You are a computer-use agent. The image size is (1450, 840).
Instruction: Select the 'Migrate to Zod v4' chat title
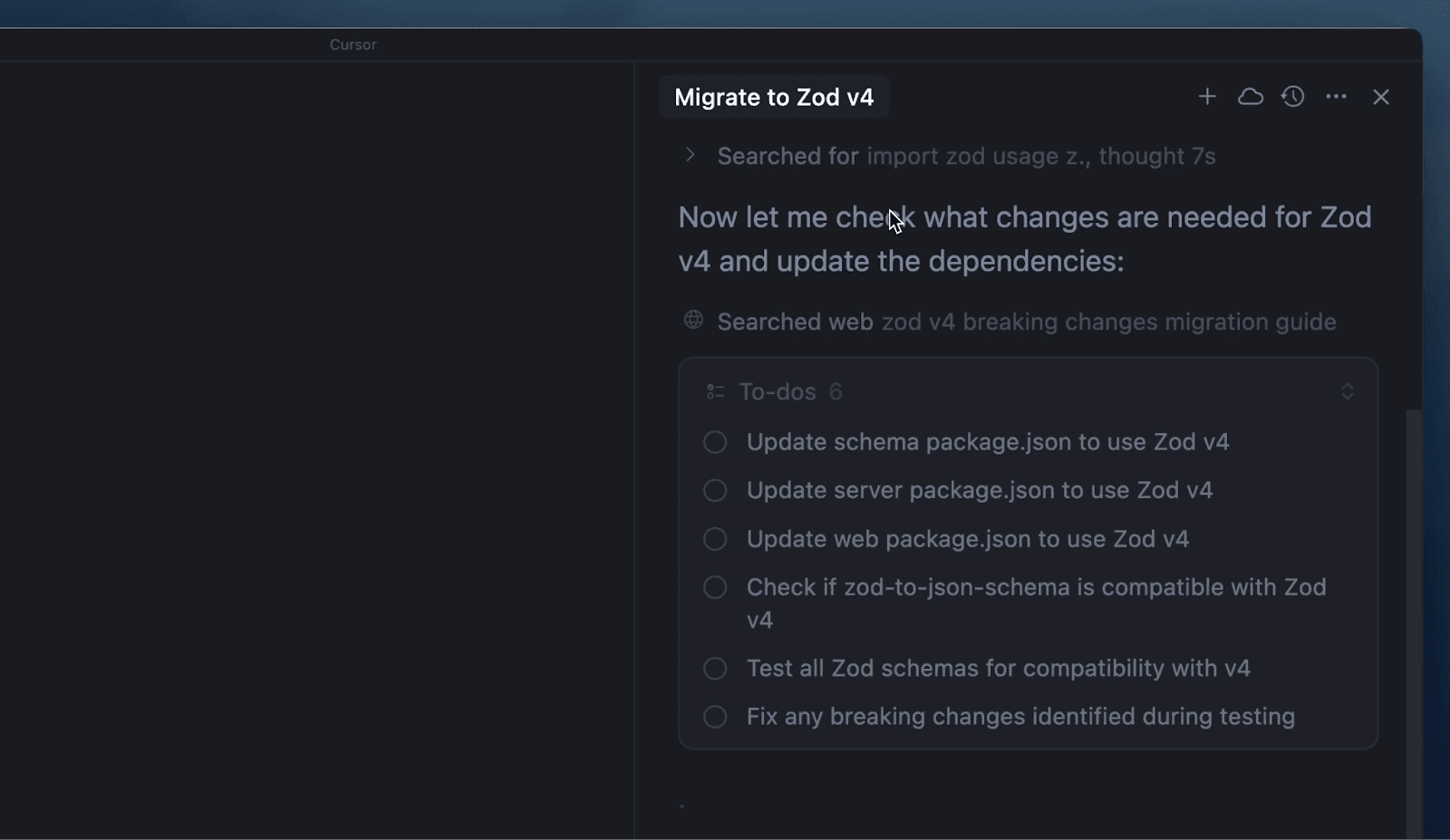click(774, 96)
